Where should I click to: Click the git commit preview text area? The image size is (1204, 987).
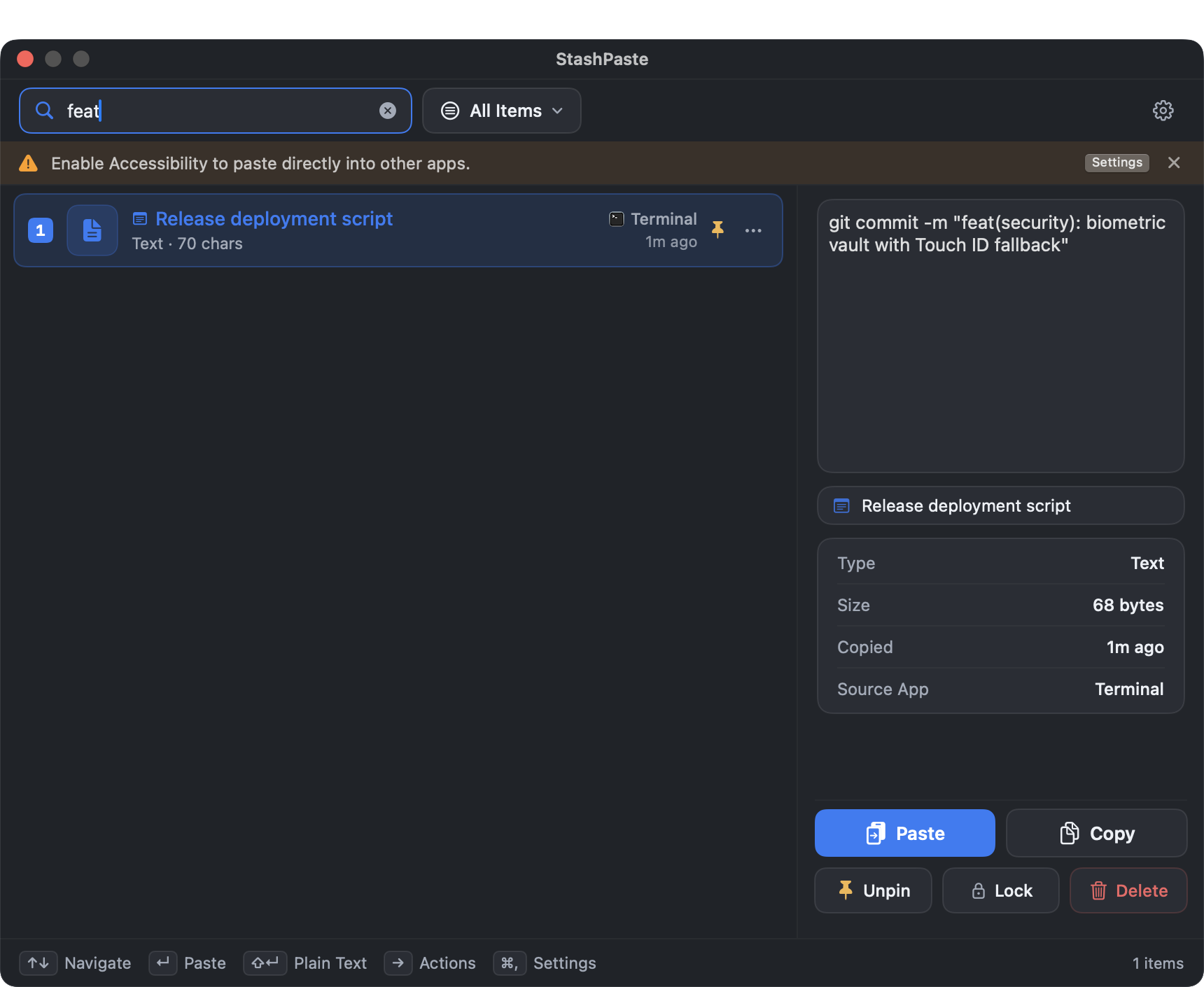point(1001,336)
